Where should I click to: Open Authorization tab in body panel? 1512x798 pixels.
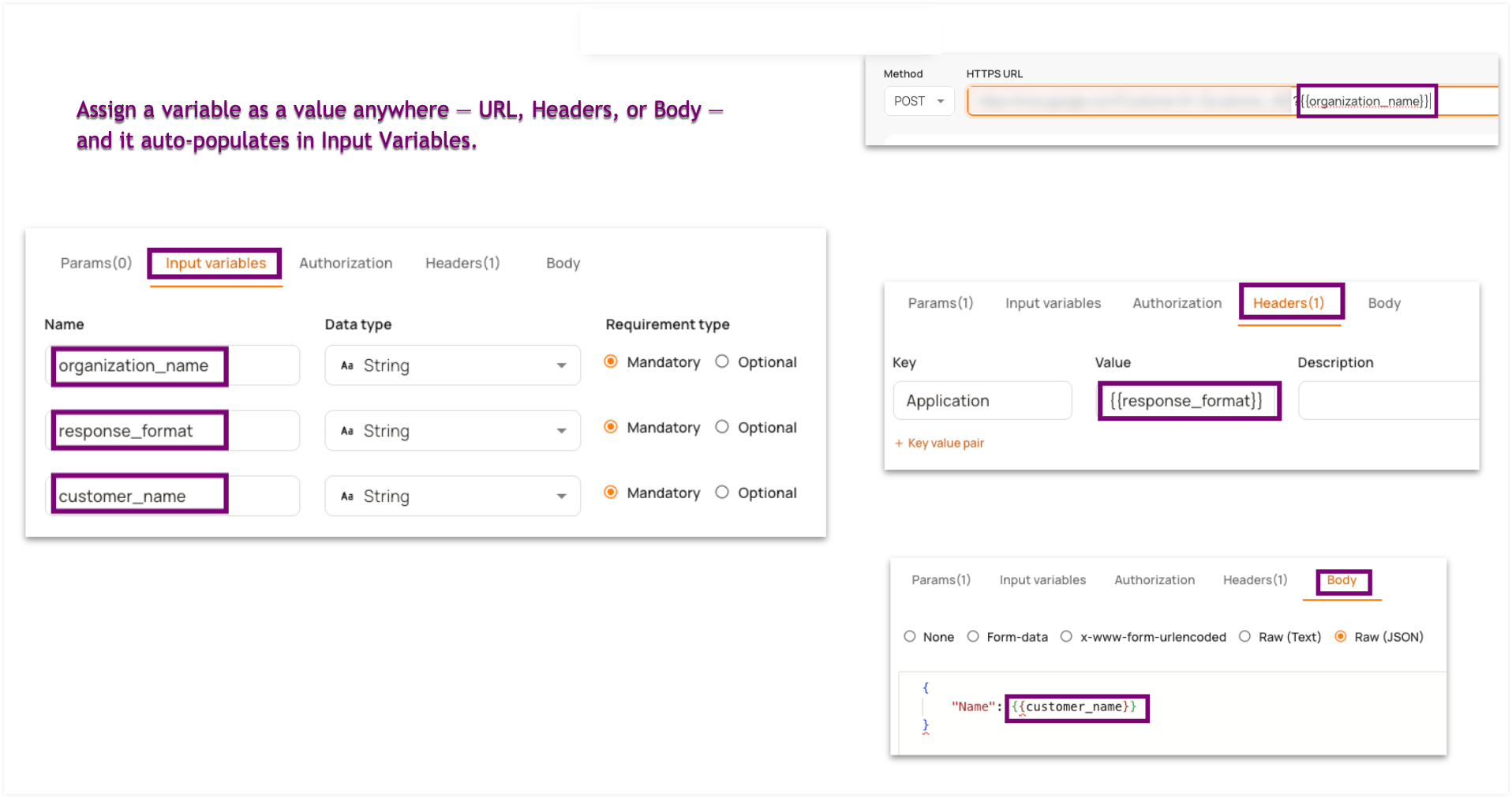[x=1155, y=580]
